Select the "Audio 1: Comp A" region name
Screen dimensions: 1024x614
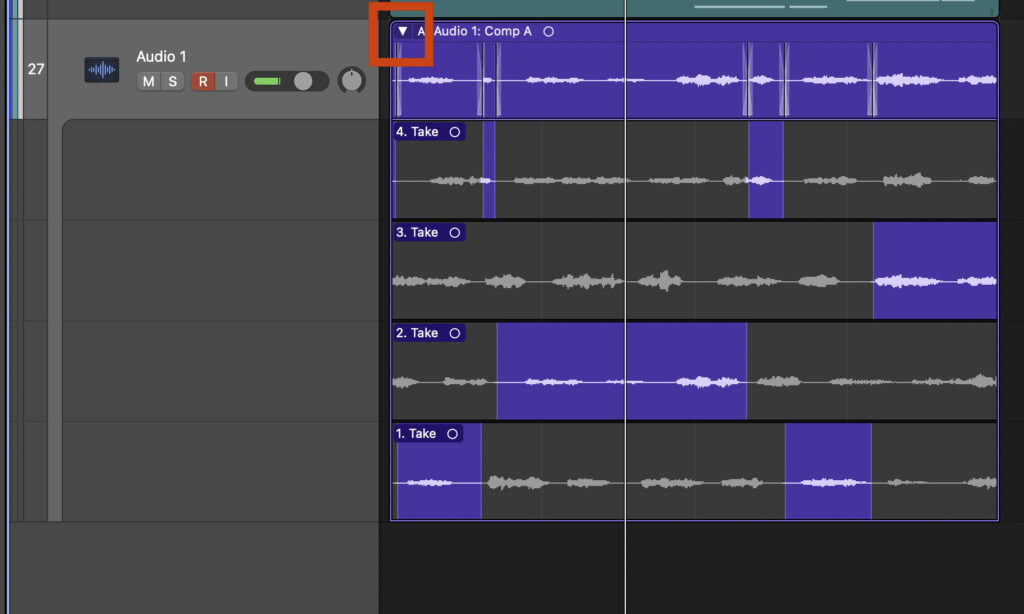[483, 31]
